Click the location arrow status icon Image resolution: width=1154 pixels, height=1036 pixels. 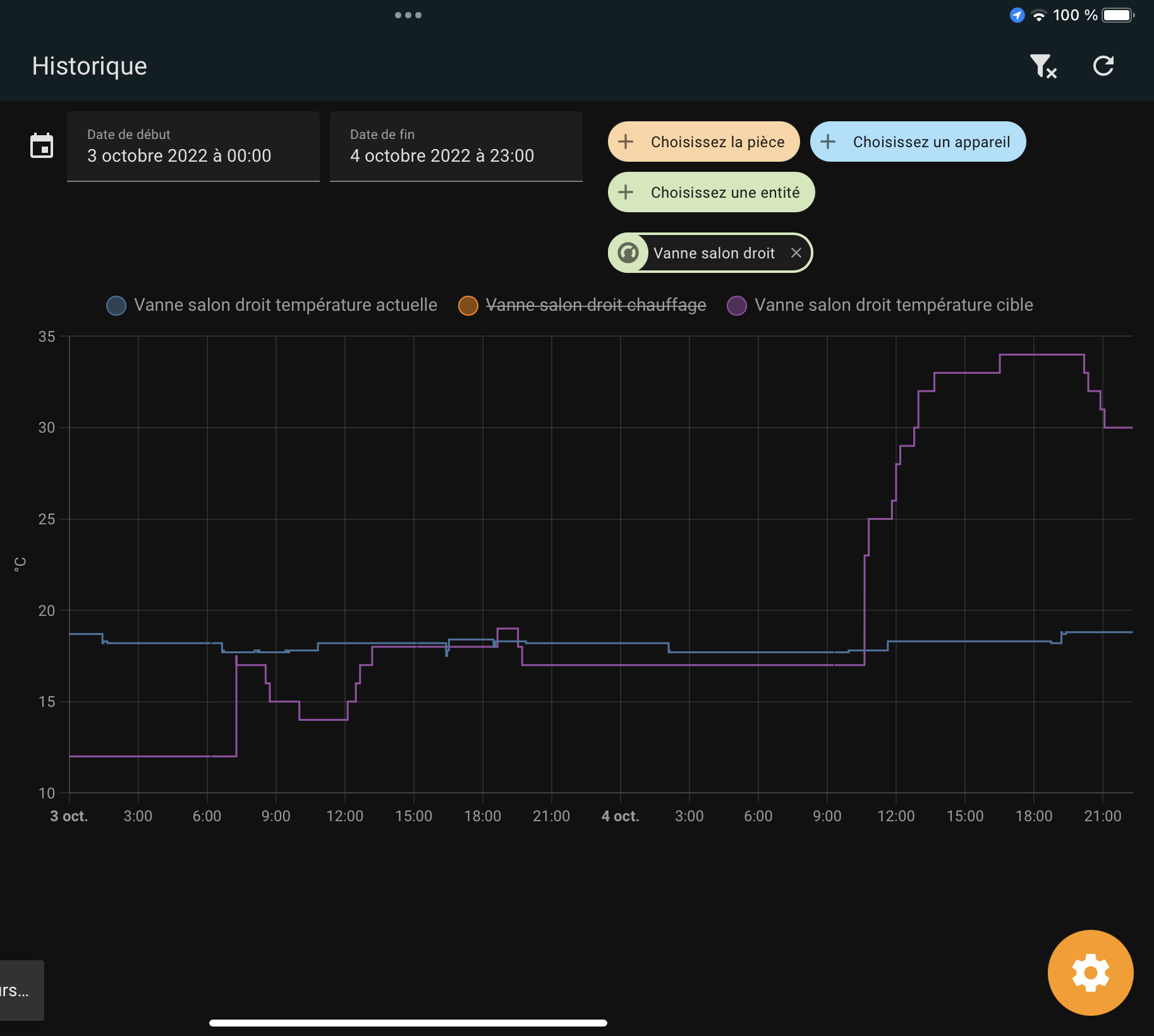[1016, 15]
